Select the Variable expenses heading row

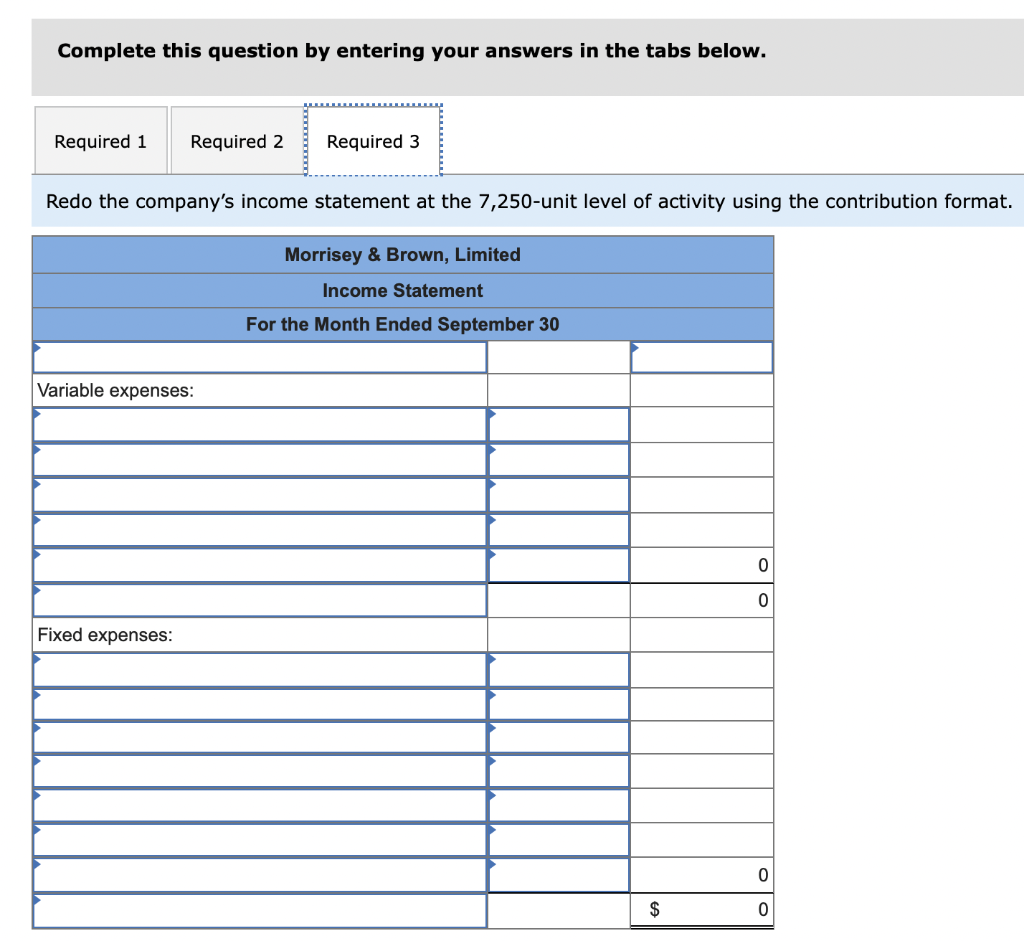point(260,390)
